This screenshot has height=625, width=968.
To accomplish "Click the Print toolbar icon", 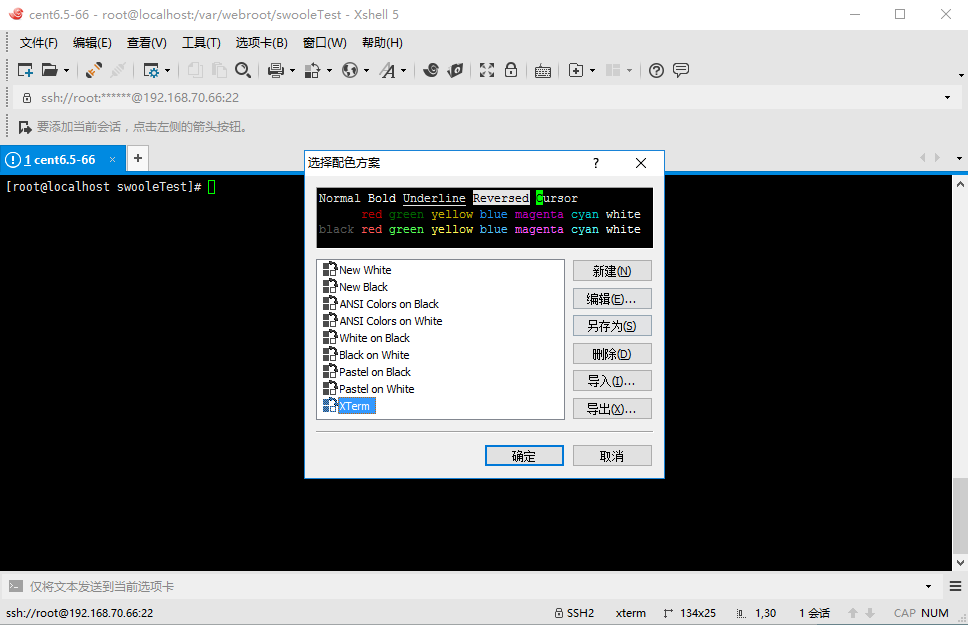I will (275, 70).
